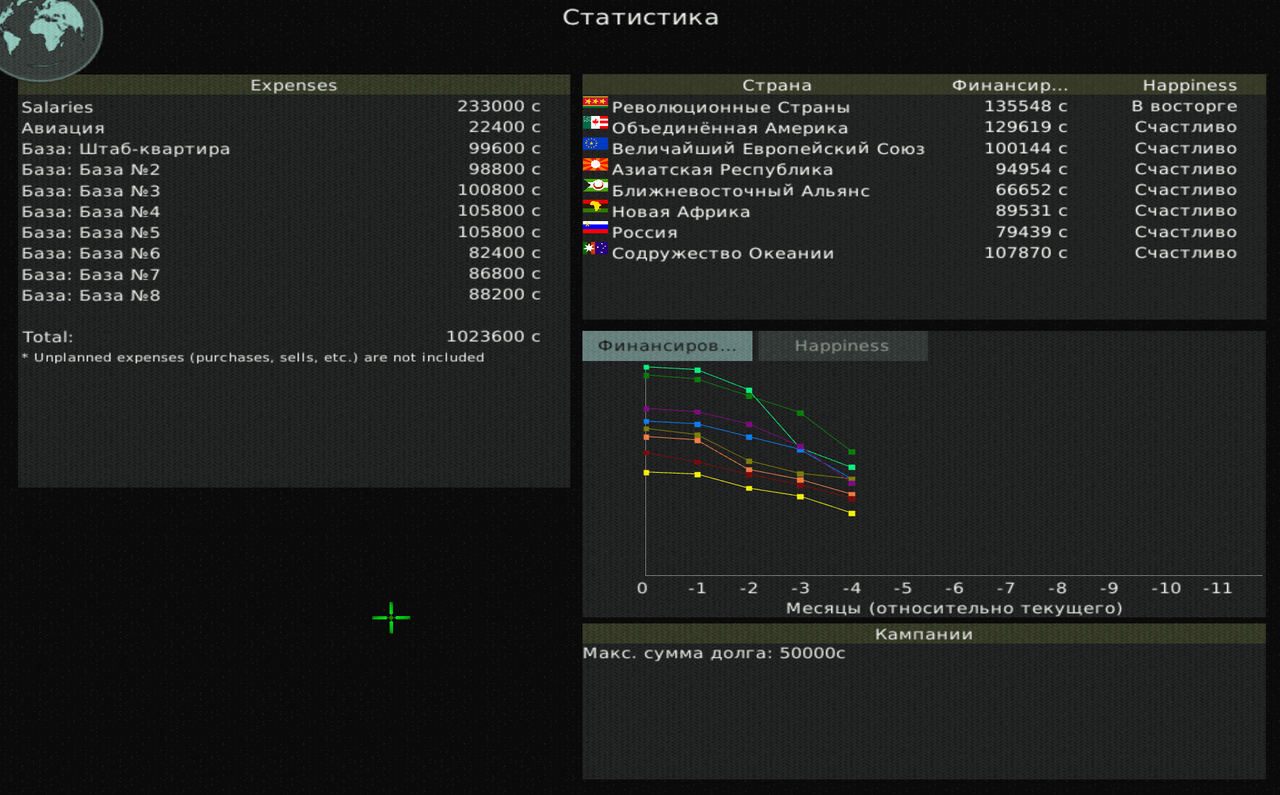Image resolution: width=1280 pixels, height=795 pixels.
Task: Click the -11 month label on graph axis
Action: tap(1217, 588)
